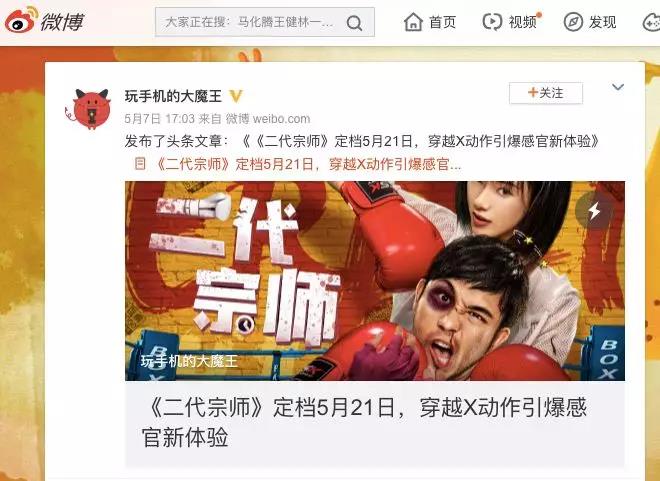Click the yellow V verified badge

[236, 96]
